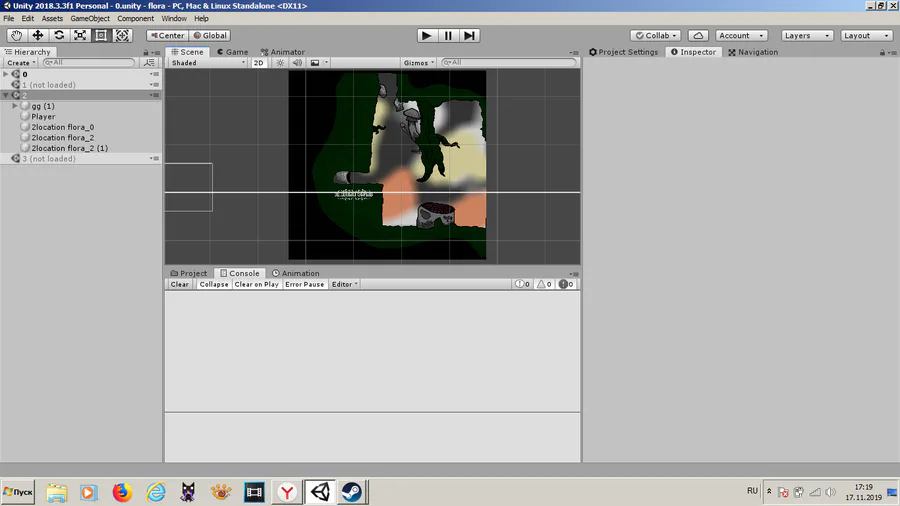Viewport: 900px width, 506px height.
Task: Open Steam from the taskbar
Action: pos(351,492)
